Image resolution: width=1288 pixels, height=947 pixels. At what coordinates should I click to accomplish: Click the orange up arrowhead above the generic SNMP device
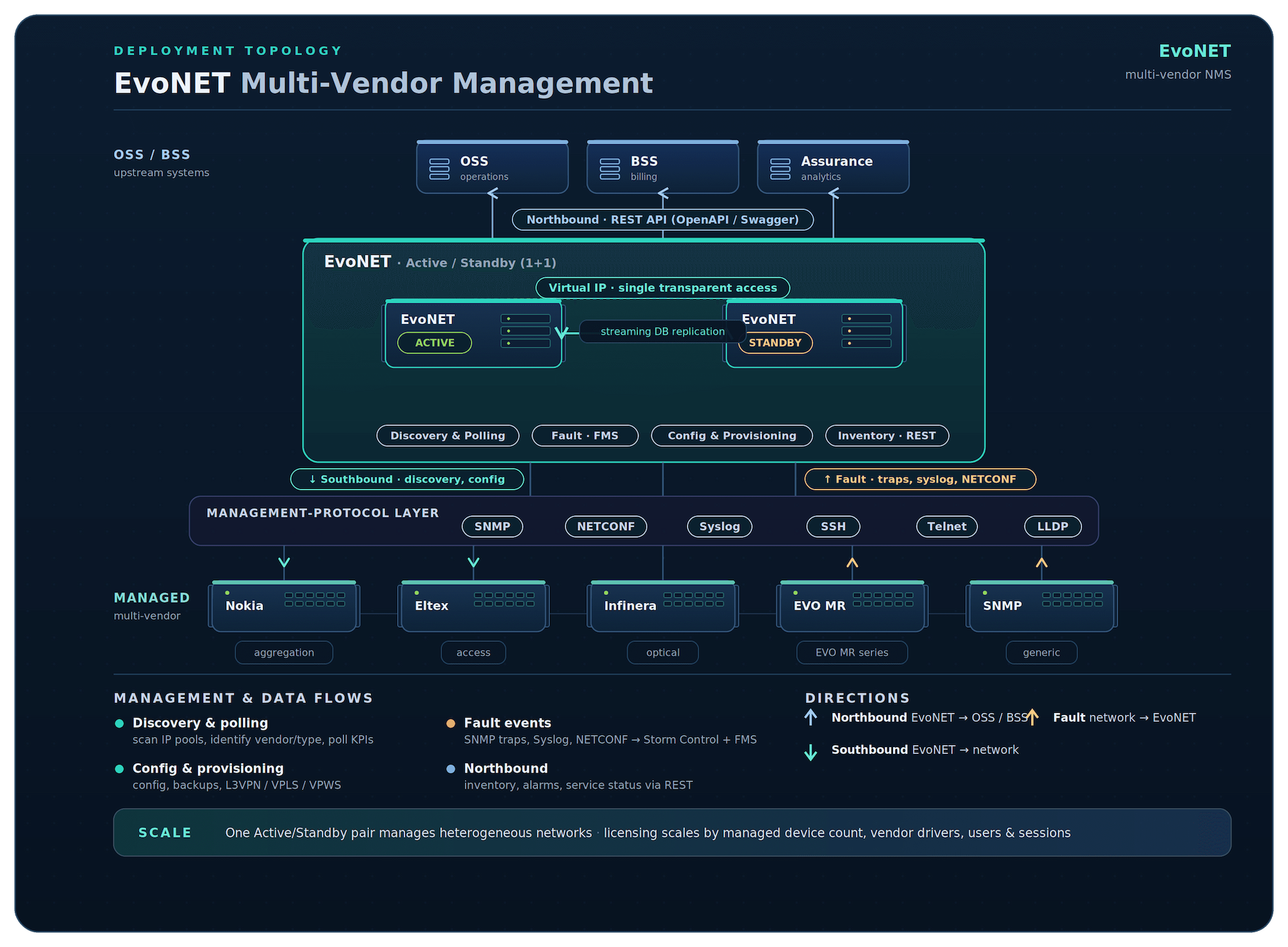pos(1042,562)
